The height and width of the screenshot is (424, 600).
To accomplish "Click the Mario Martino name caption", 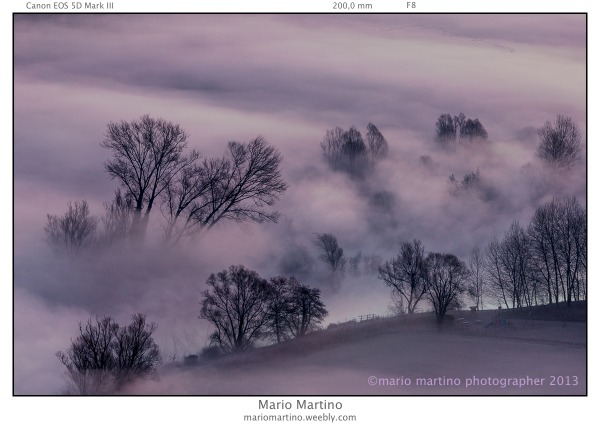I will pyautogui.click(x=299, y=404).
